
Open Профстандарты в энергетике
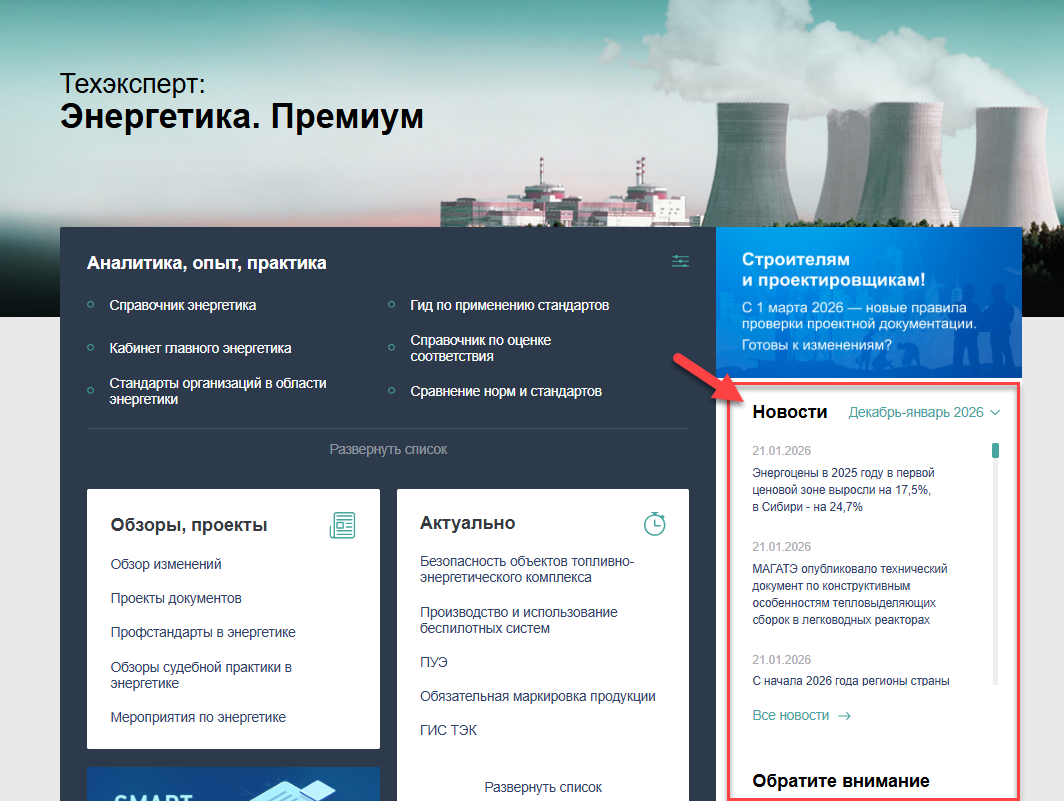(203, 632)
